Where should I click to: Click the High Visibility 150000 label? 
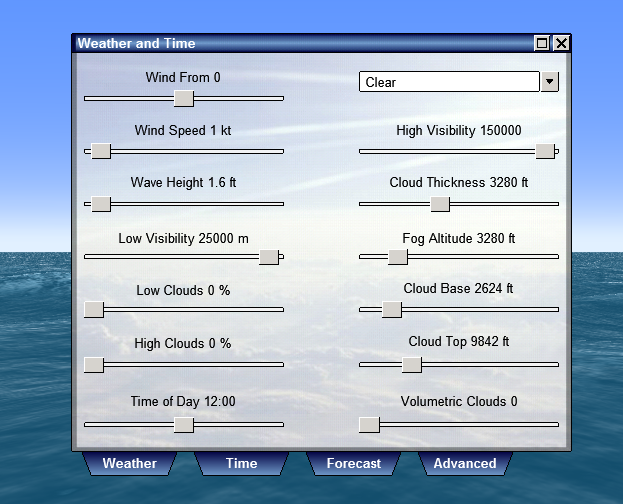(459, 130)
